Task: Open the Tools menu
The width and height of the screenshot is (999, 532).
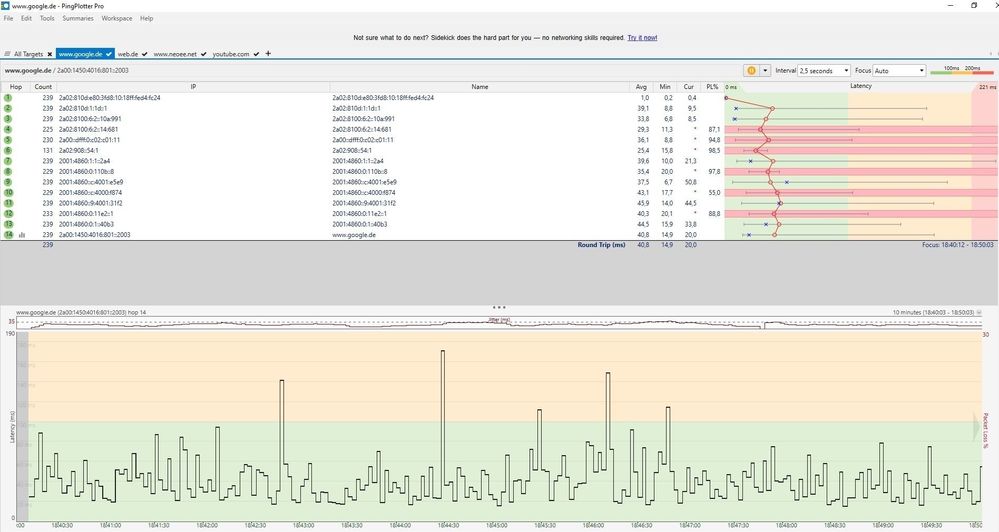Action: (x=47, y=18)
